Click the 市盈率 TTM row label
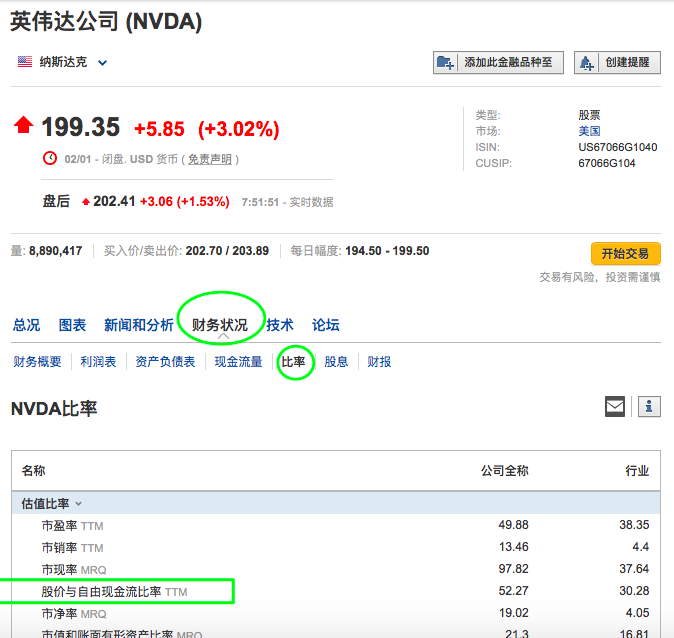Viewport: 674px width, 638px height. (72, 525)
